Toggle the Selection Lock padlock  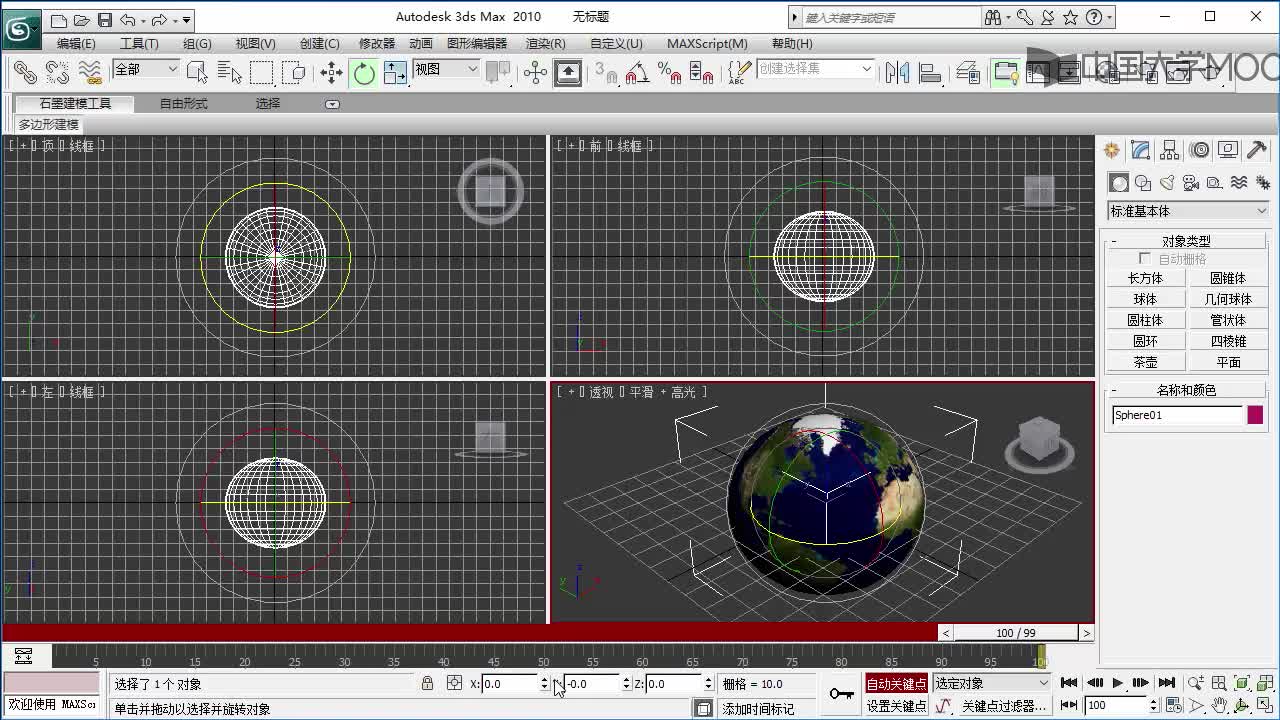coord(428,684)
